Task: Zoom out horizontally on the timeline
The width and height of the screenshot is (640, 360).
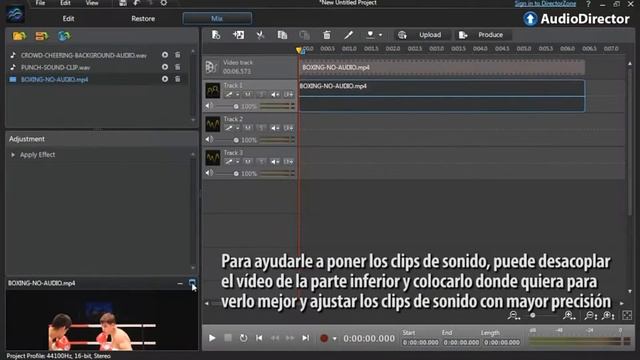Action: [513, 315]
